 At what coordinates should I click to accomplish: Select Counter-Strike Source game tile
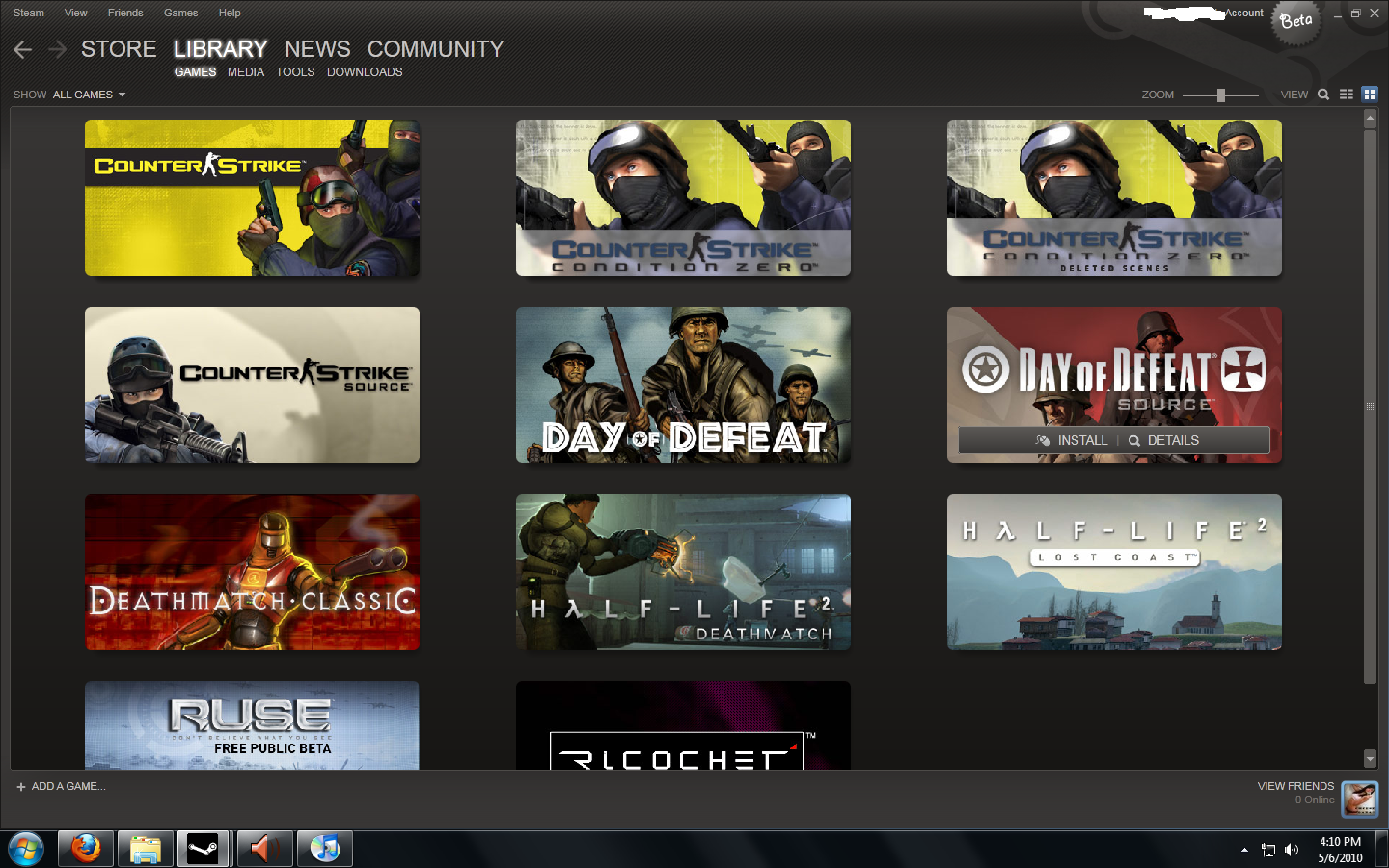(252, 385)
